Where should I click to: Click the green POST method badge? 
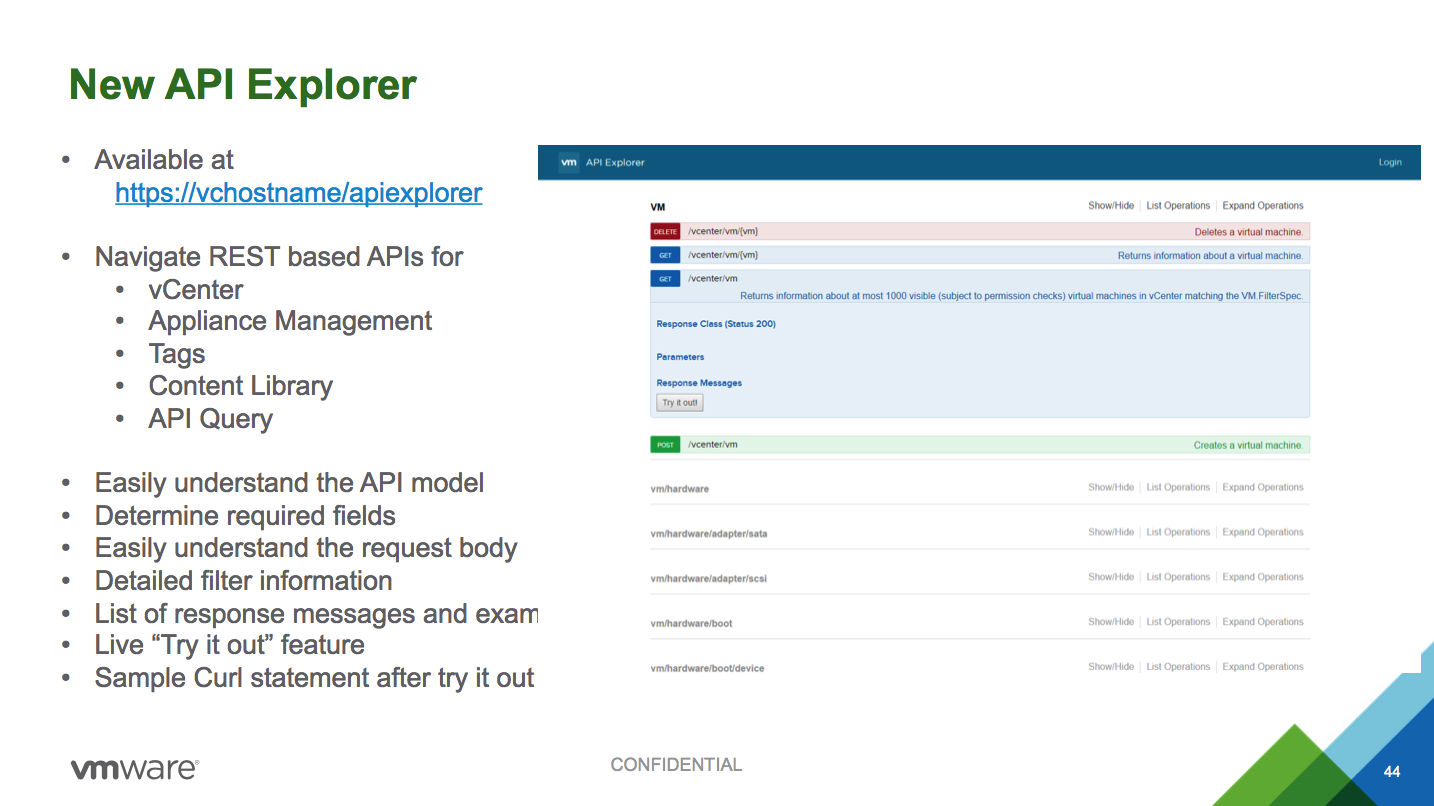coord(665,445)
